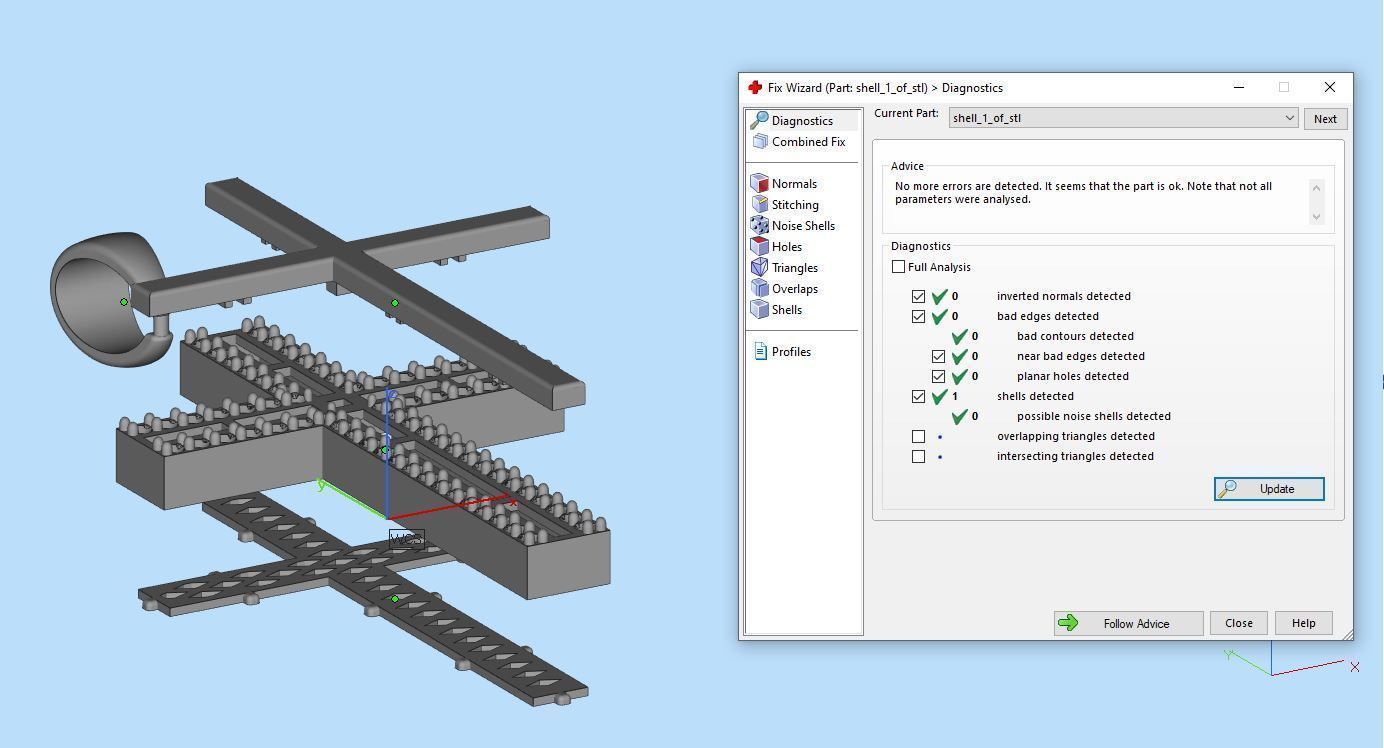Image resolution: width=1384 pixels, height=748 pixels.
Task: Open the Triangles fix page label
Action: (795, 268)
